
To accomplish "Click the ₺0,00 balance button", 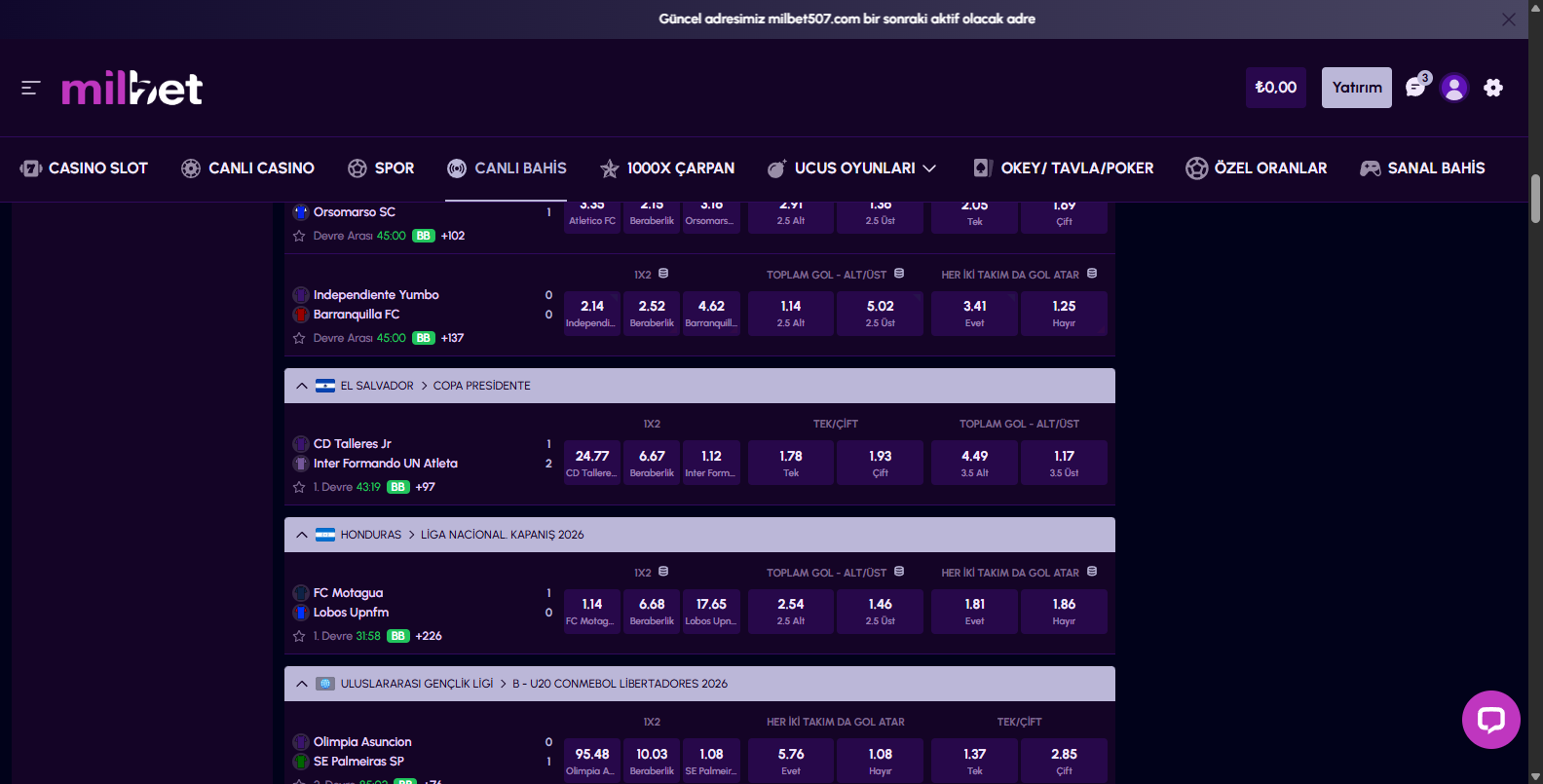I will click(1276, 88).
